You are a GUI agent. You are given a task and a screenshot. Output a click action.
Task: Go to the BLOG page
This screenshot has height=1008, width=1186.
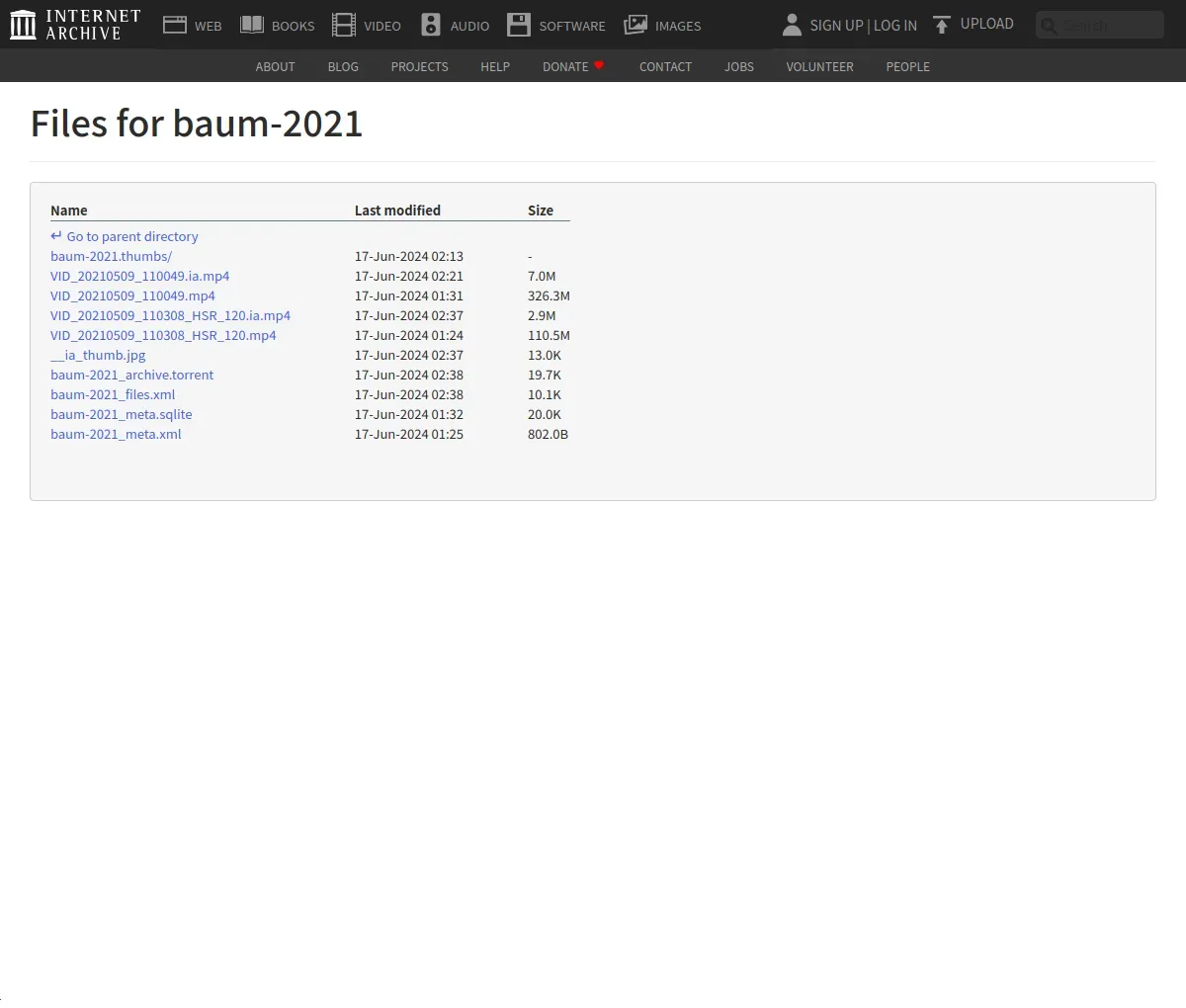click(343, 67)
